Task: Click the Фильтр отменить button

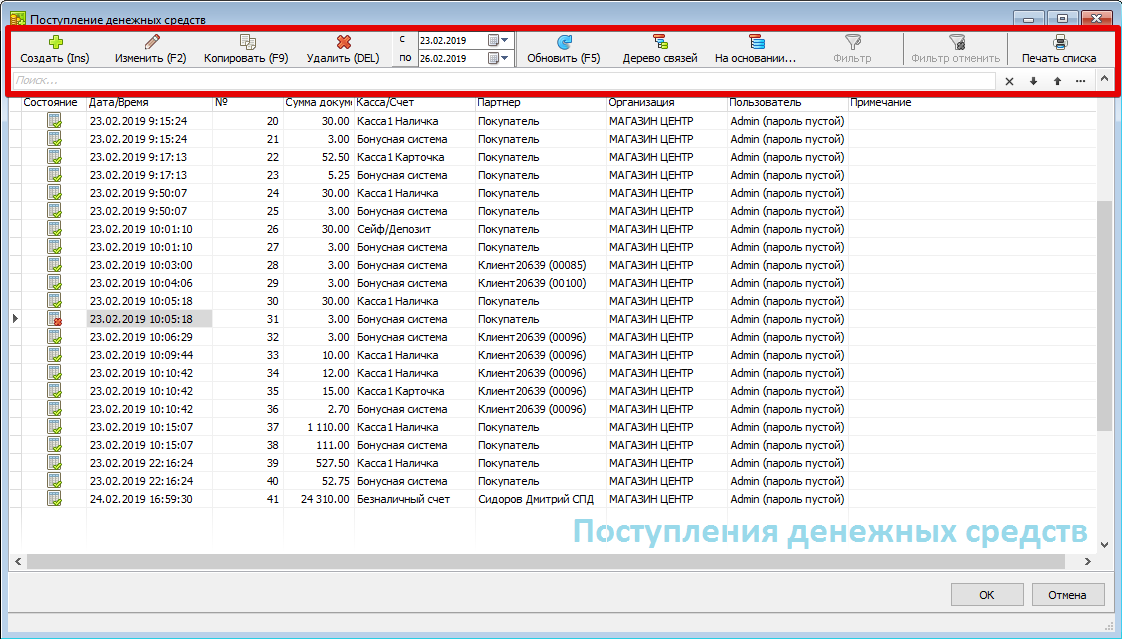Action: pos(956,50)
